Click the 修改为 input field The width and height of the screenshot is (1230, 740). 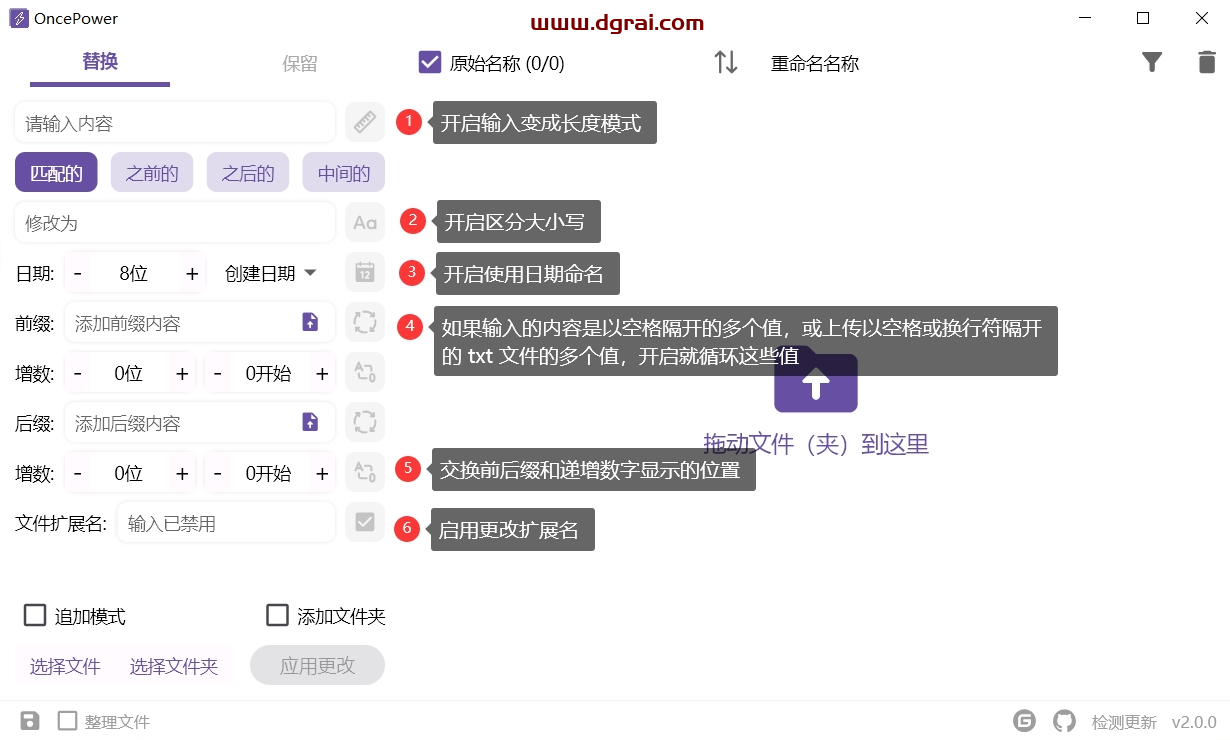(175, 222)
